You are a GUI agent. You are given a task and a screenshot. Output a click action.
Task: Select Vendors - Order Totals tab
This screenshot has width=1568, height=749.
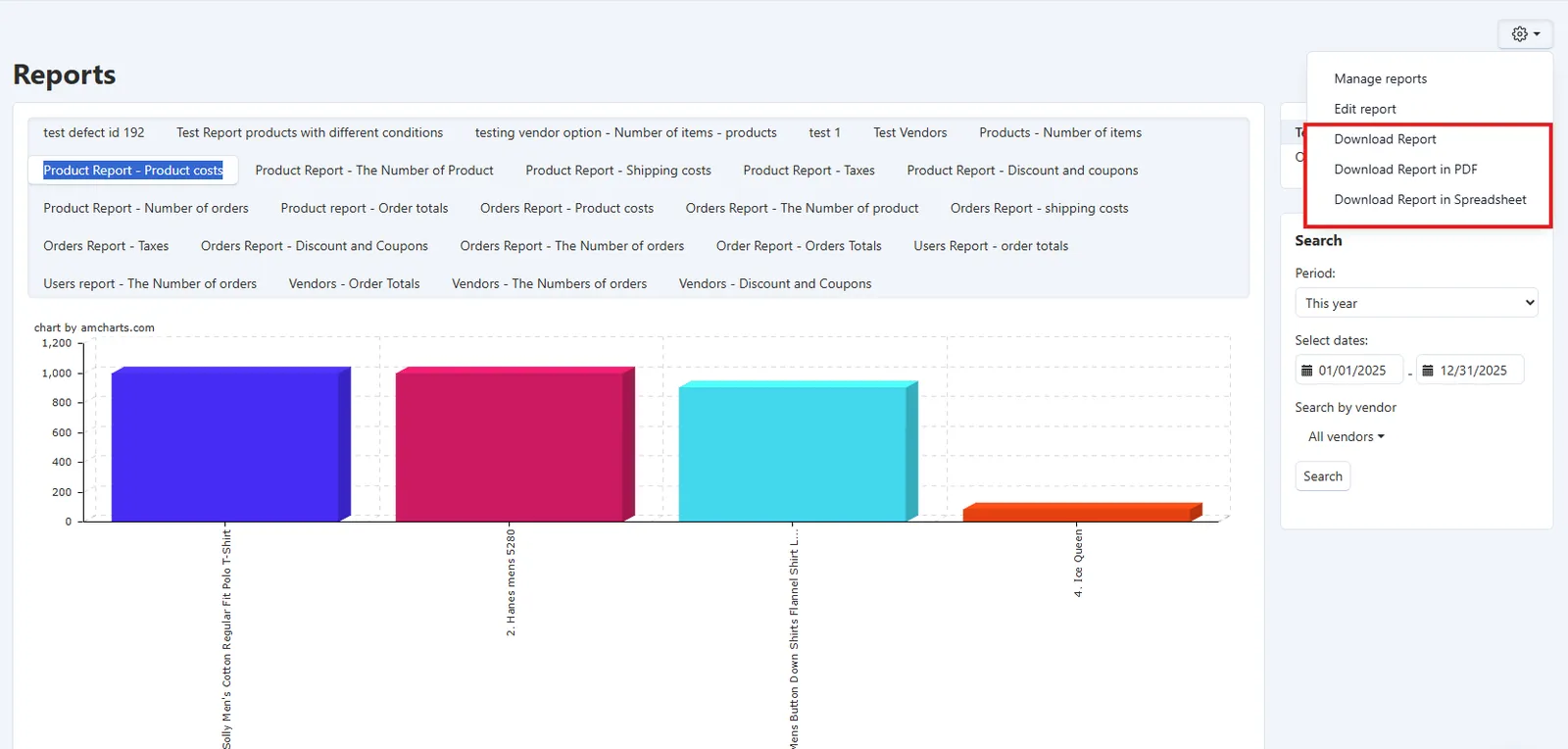(x=354, y=283)
